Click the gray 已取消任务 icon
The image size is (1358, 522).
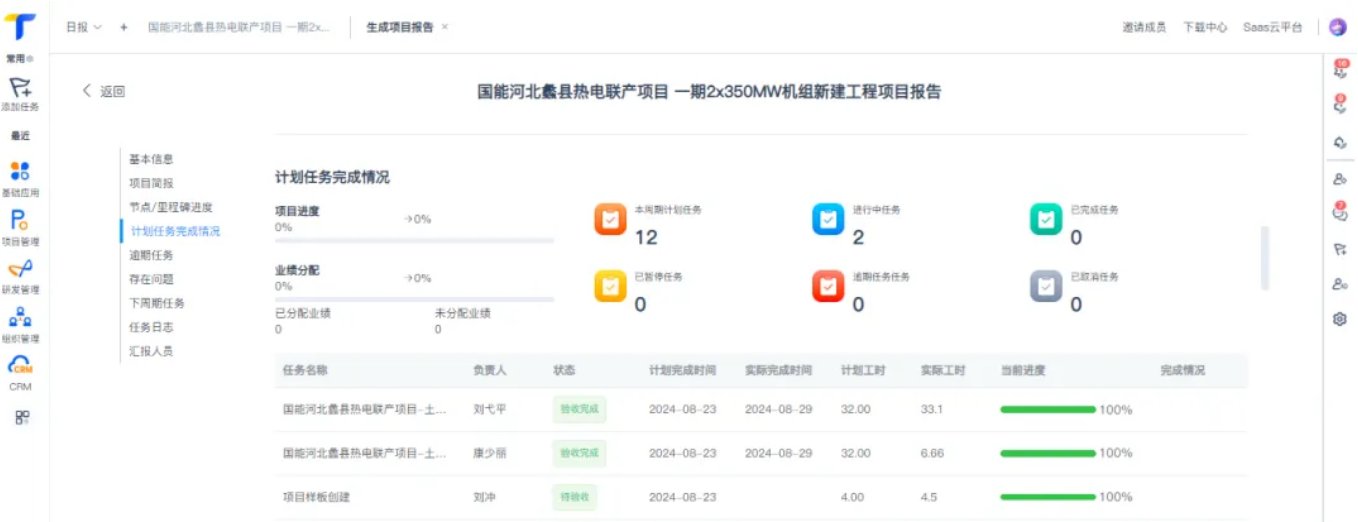1046,286
